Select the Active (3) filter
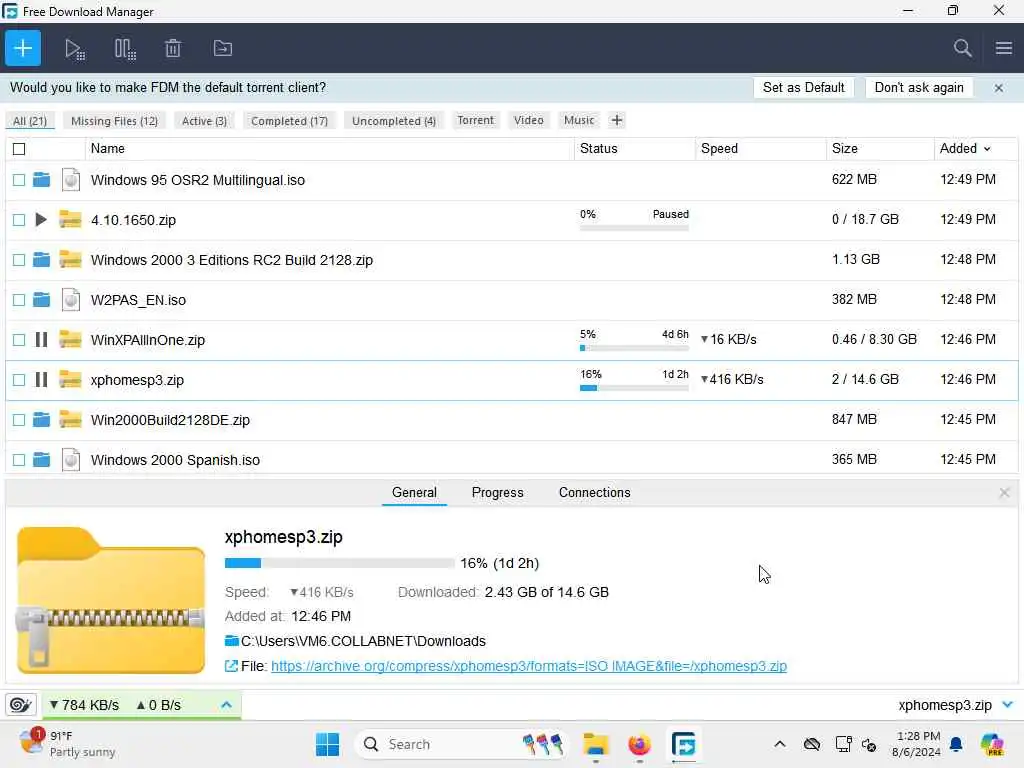The image size is (1024, 768). pyautogui.click(x=204, y=121)
